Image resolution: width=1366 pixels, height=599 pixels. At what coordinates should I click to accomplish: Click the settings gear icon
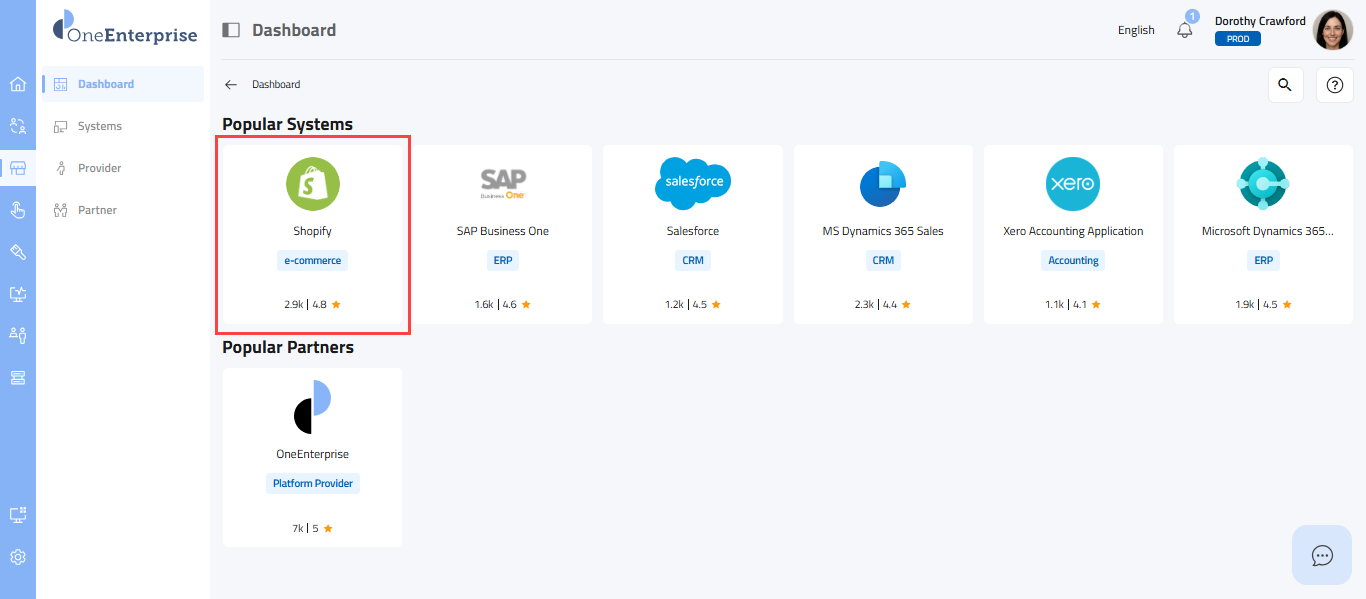18,557
